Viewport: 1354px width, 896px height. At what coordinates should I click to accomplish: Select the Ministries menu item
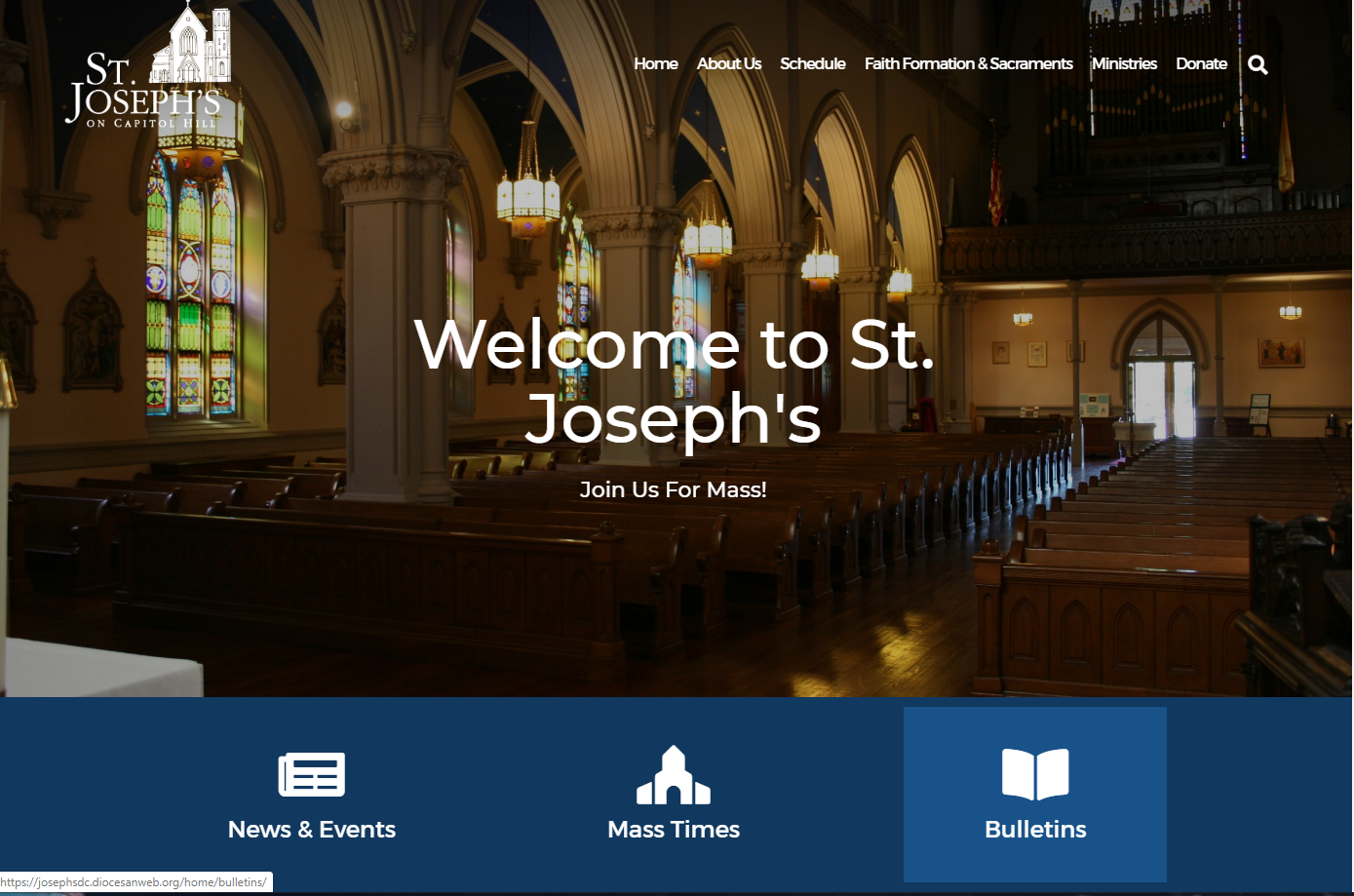tap(1124, 63)
